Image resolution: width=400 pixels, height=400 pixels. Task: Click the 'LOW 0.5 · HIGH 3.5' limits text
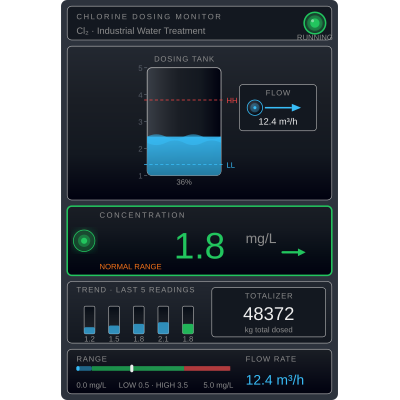153,385
